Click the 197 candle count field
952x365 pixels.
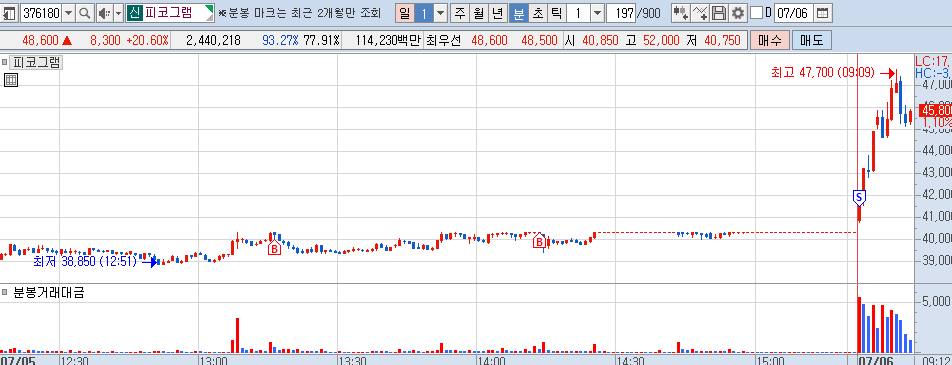(x=620, y=13)
